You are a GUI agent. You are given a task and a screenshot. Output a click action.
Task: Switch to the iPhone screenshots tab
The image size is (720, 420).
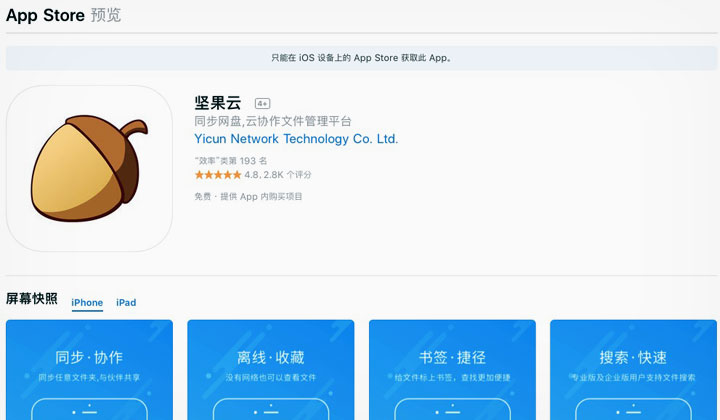pyautogui.click(x=87, y=302)
